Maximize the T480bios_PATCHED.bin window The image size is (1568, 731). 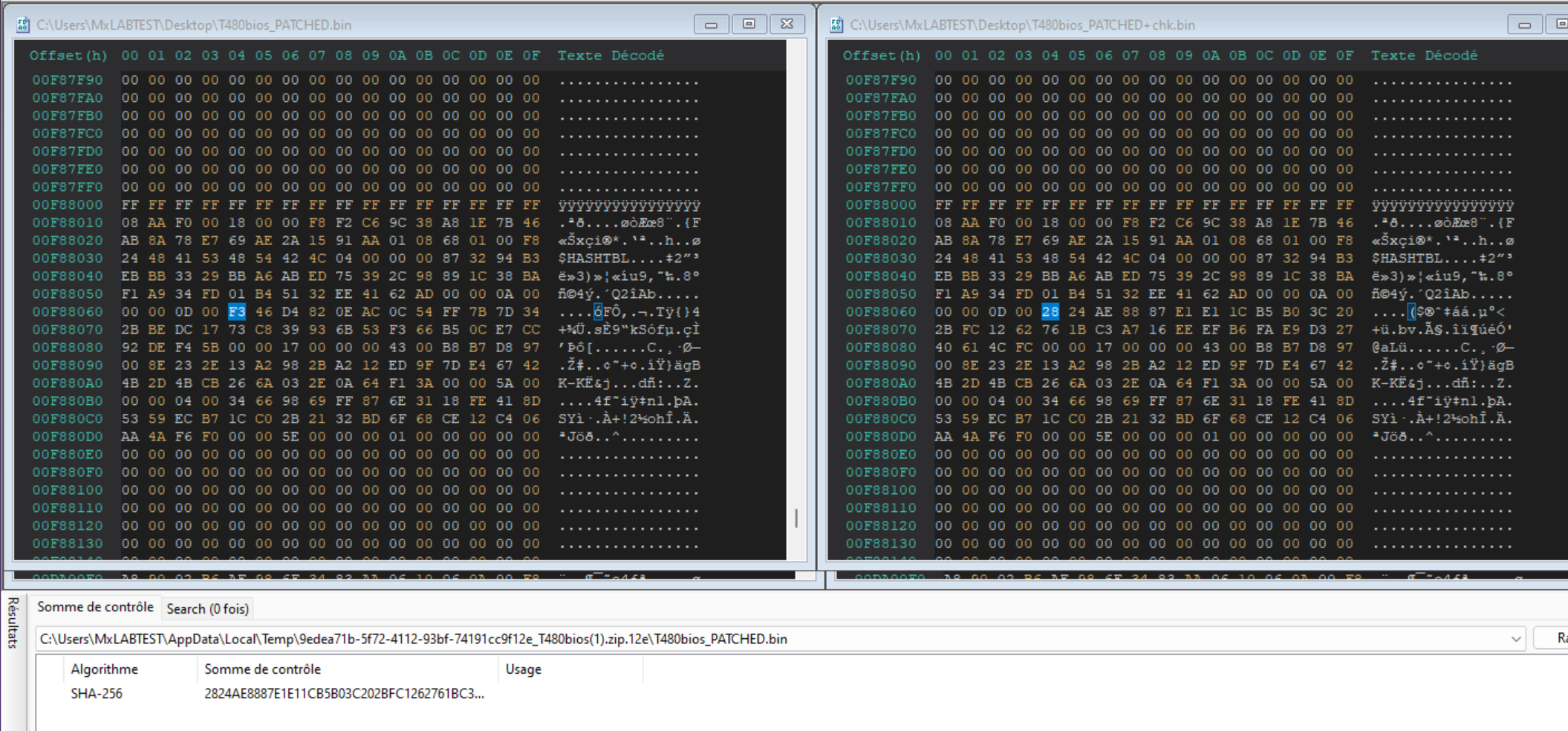[749, 25]
